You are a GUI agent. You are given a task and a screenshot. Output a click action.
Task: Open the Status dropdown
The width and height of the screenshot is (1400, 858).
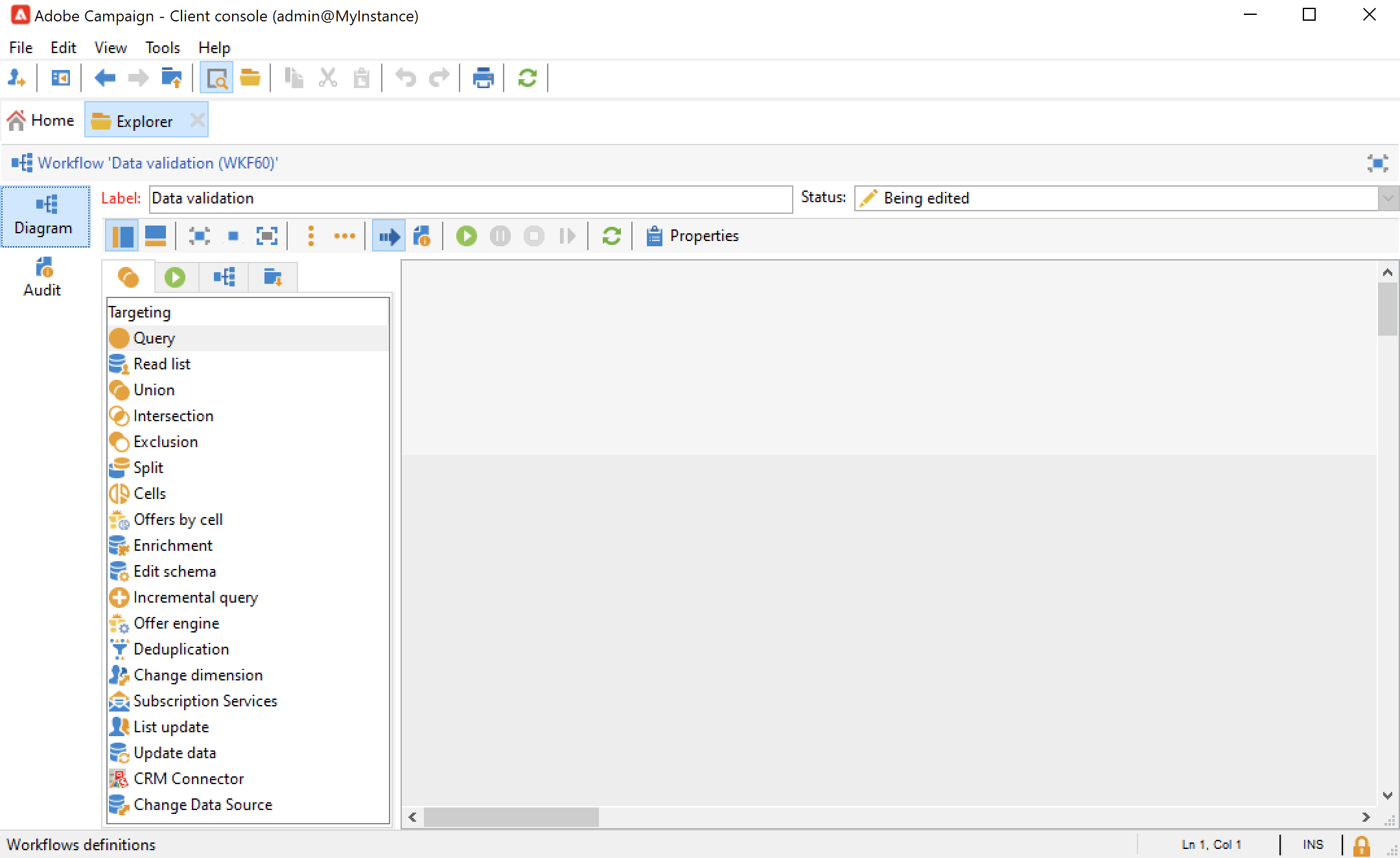coord(1388,198)
